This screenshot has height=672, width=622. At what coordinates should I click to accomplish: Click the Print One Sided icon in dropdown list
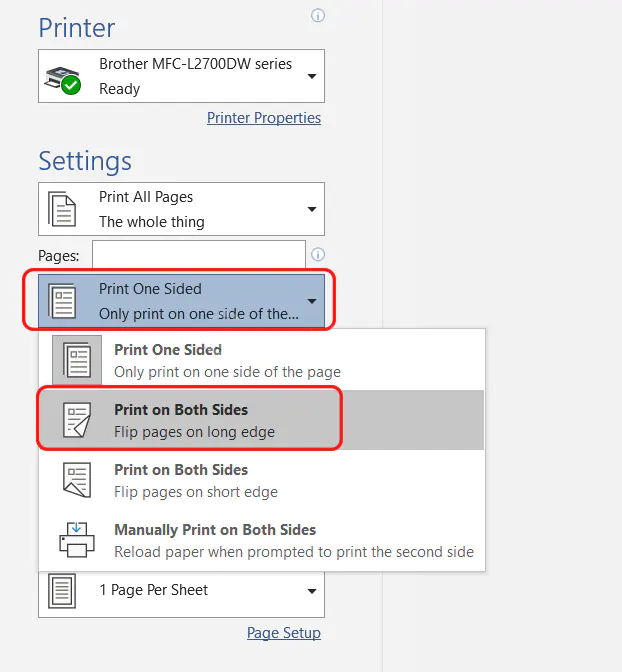tap(77, 360)
